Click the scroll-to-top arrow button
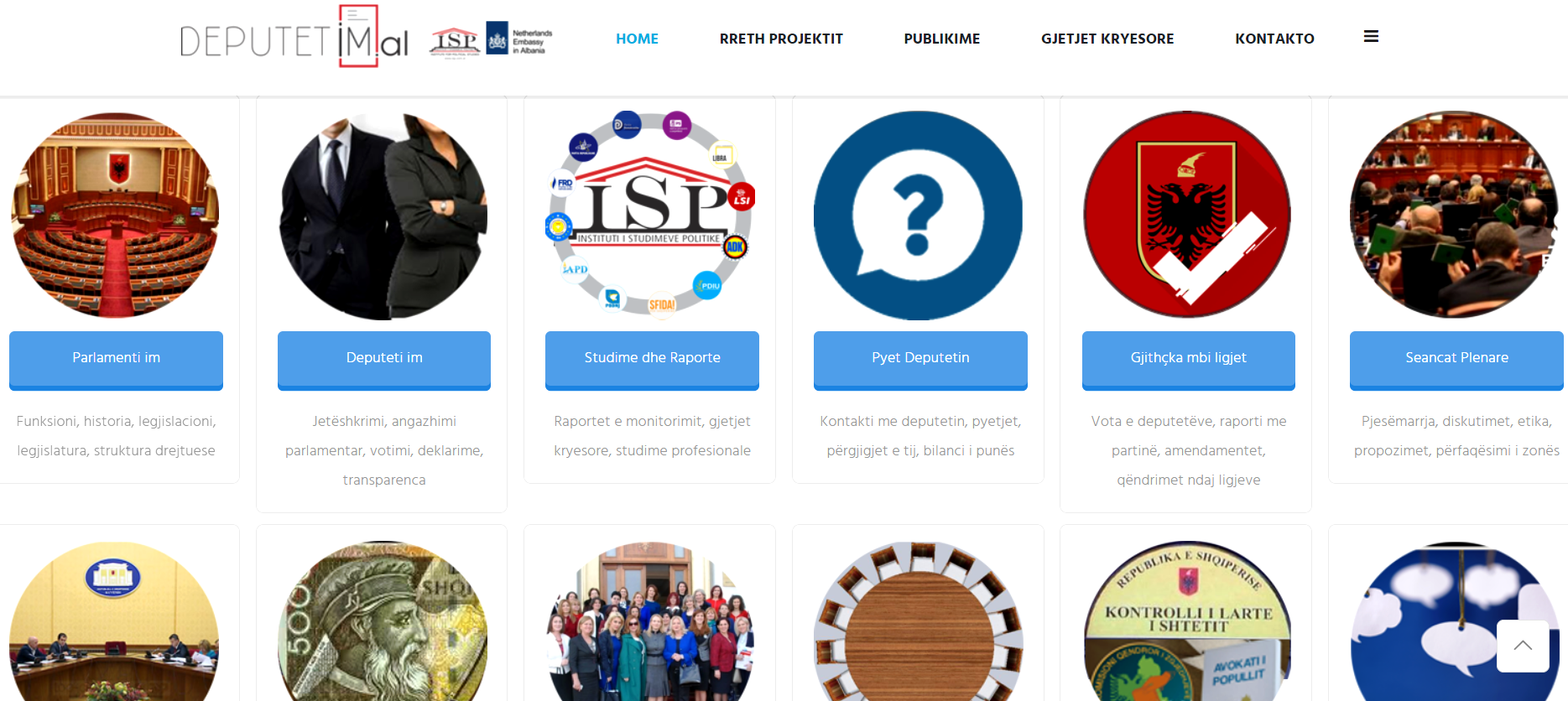1568x701 pixels. [x=1523, y=646]
